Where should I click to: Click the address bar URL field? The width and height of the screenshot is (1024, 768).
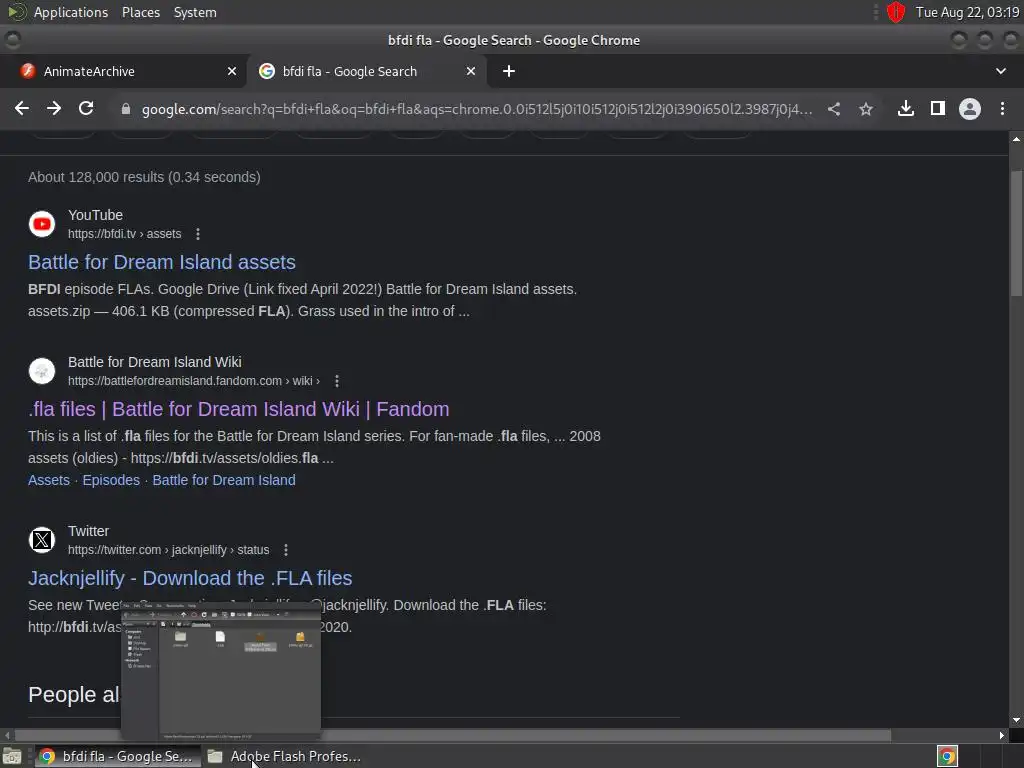tap(477, 109)
